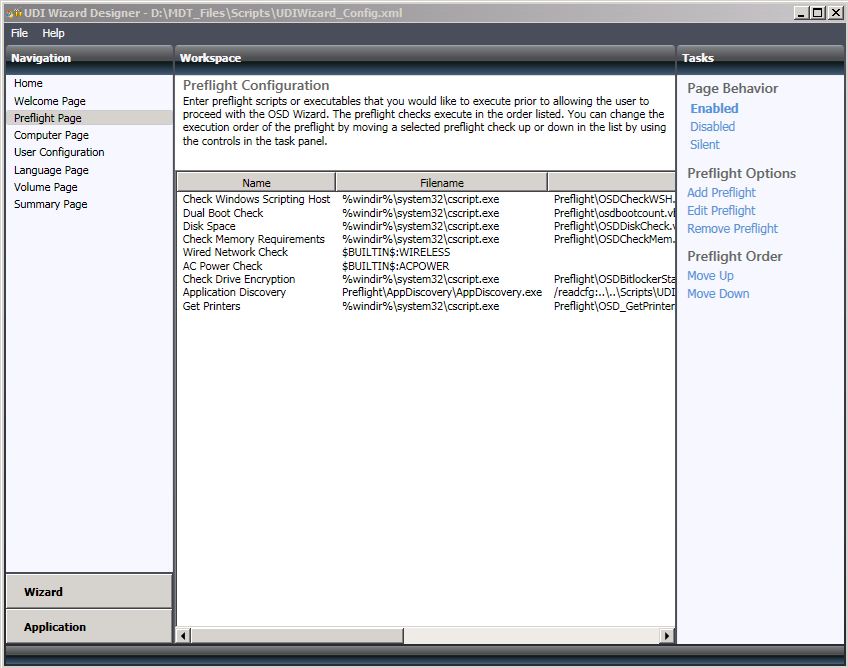The height and width of the screenshot is (668, 848).
Task: Set page behavior to Disabled
Action: tap(712, 127)
